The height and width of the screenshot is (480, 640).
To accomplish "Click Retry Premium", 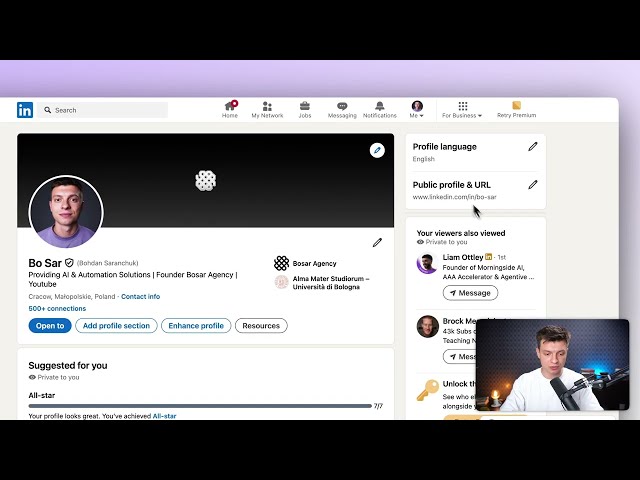I will click(x=516, y=110).
